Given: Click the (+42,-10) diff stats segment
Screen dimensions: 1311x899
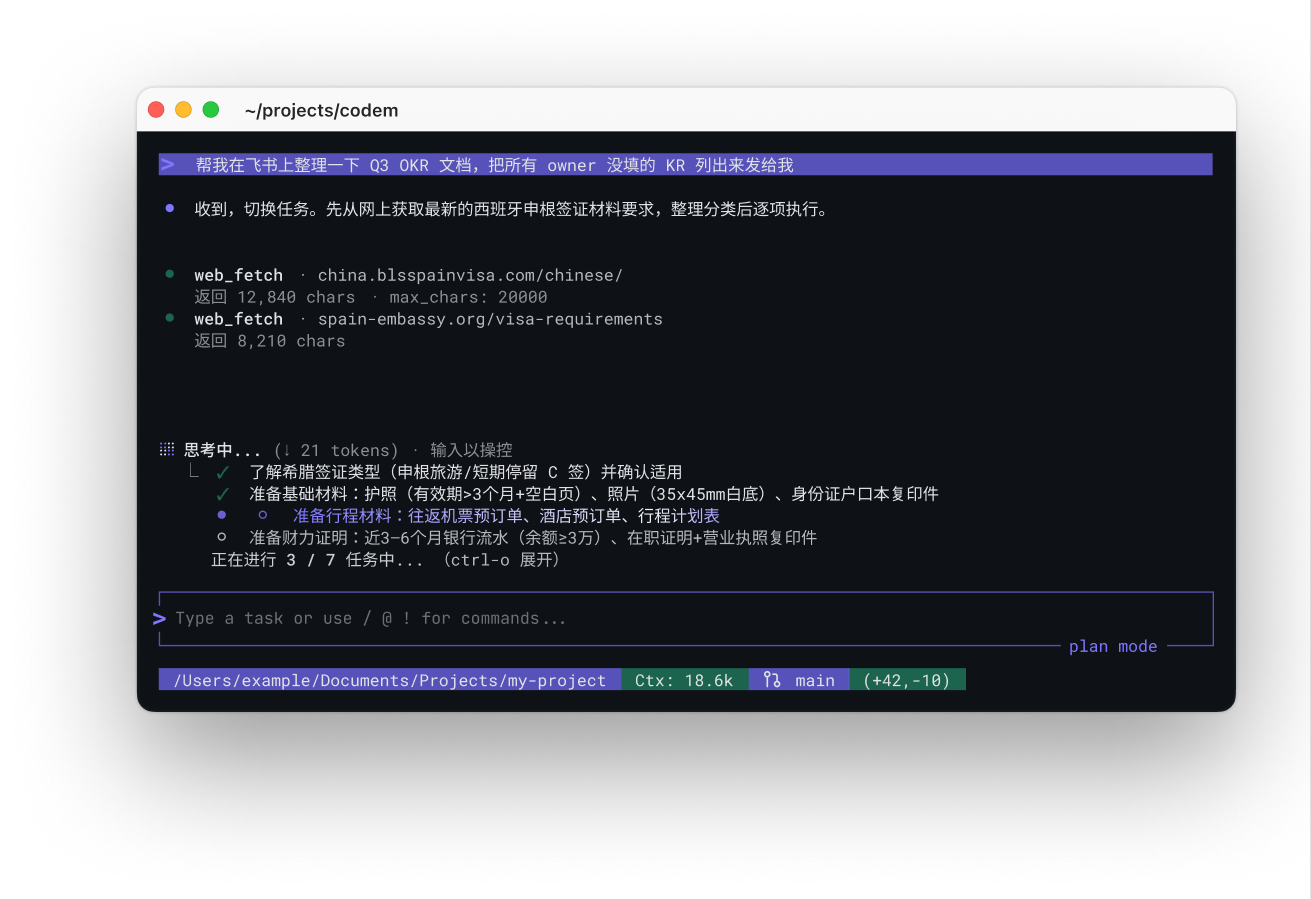Looking at the screenshot, I should pyautogui.click(x=908, y=680).
